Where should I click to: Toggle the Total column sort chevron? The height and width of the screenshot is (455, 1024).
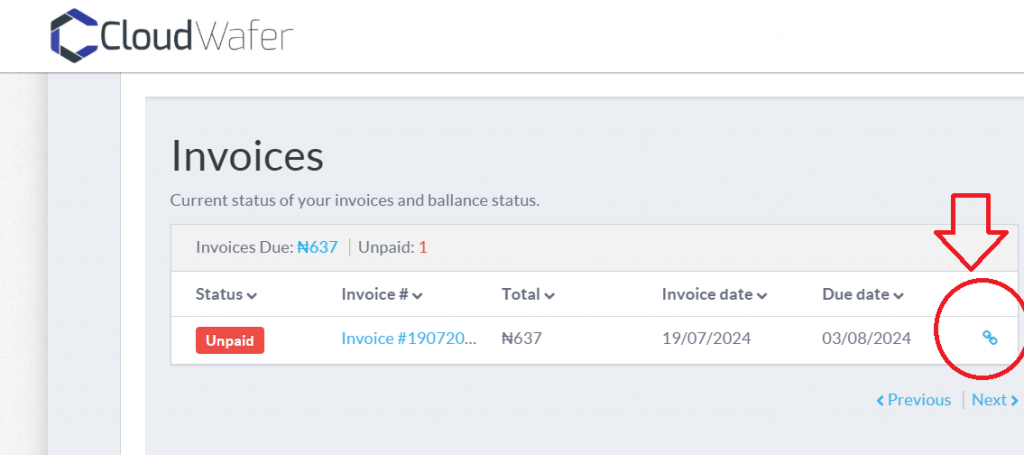pyautogui.click(x=549, y=296)
